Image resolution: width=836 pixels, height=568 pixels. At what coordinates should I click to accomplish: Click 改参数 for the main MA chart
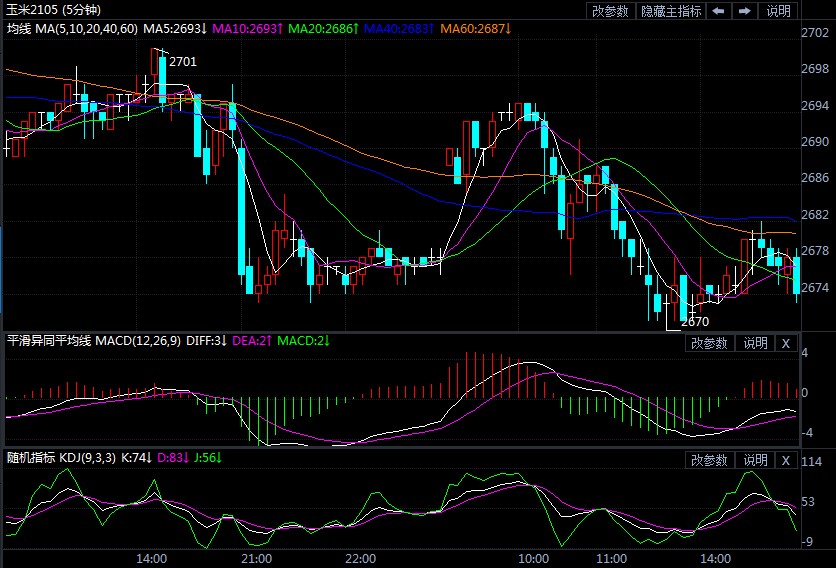point(610,11)
